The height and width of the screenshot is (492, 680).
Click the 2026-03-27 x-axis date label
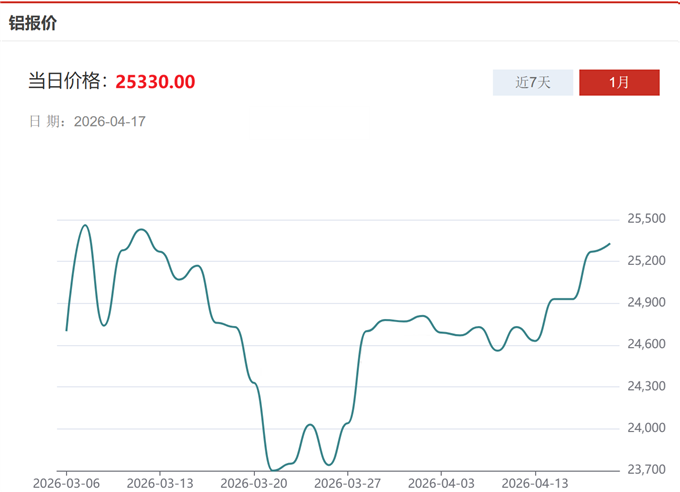[x=346, y=482]
